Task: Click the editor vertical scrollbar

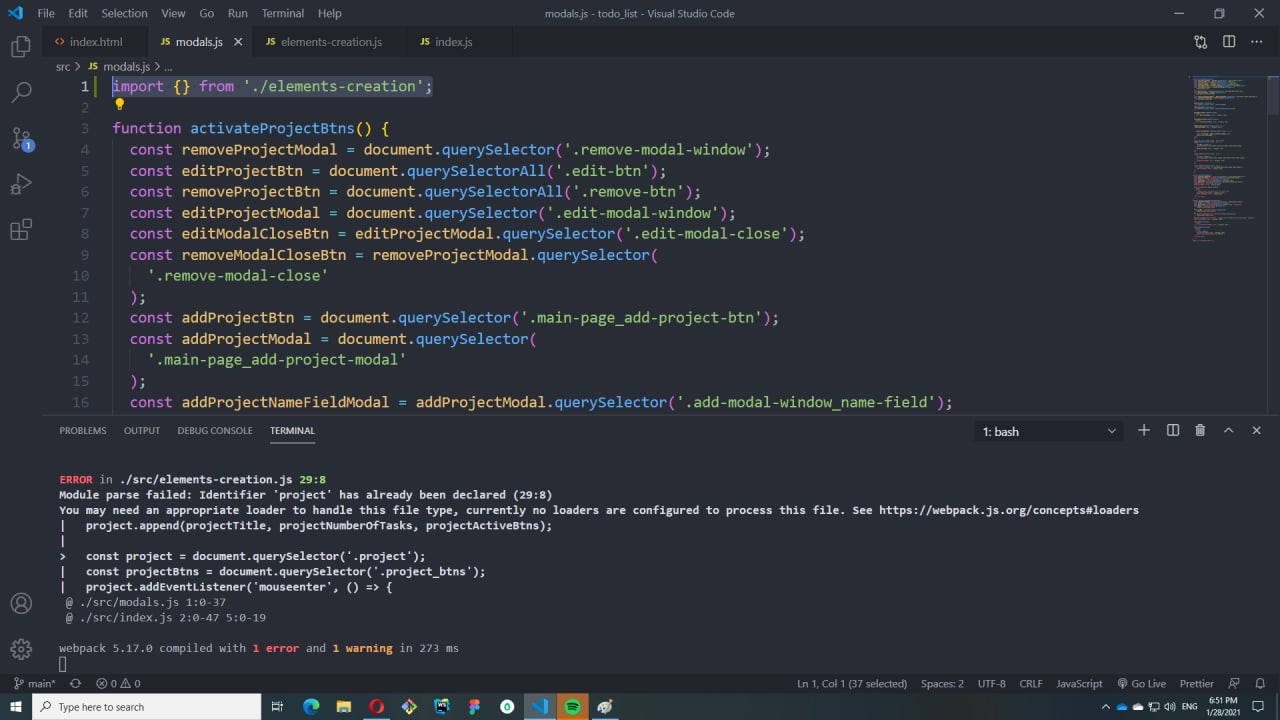Action: click(1273, 95)
